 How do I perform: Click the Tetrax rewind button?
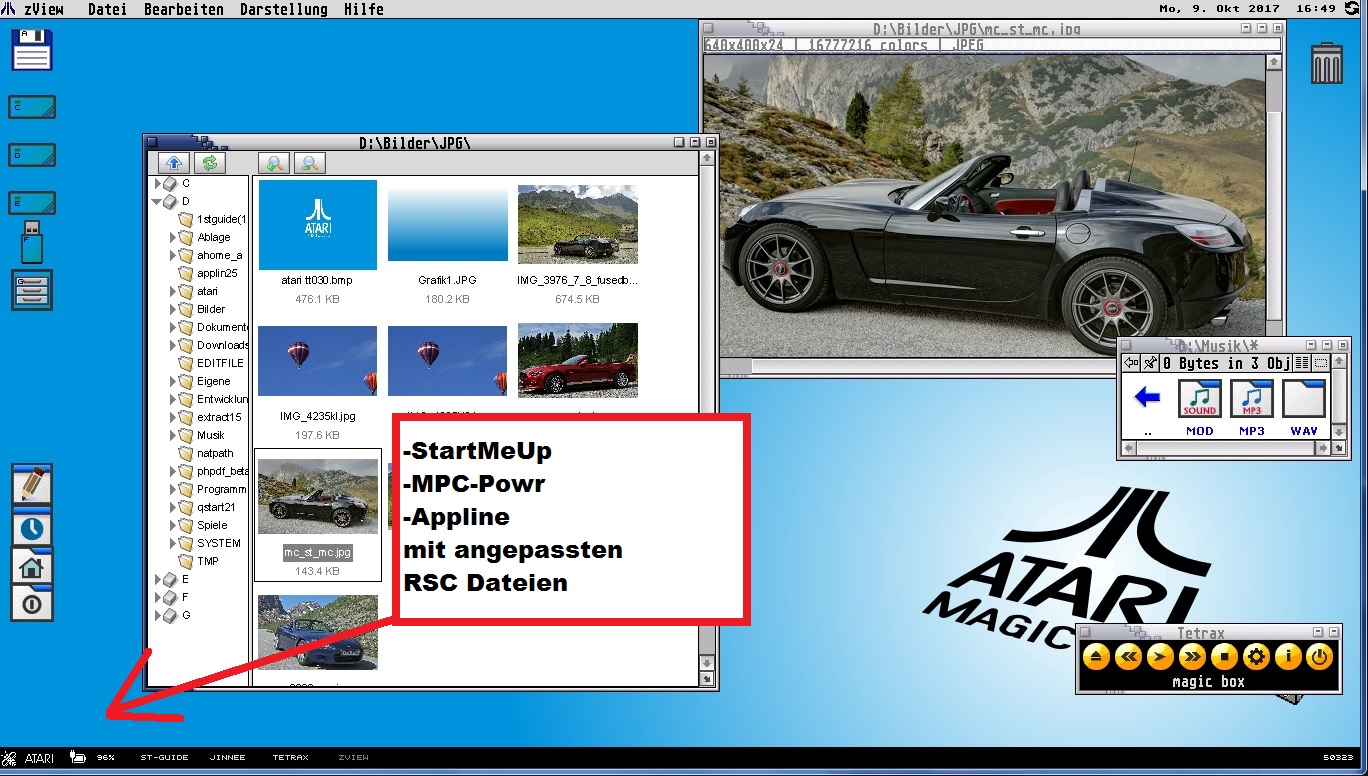click(x=1128, y=657)
